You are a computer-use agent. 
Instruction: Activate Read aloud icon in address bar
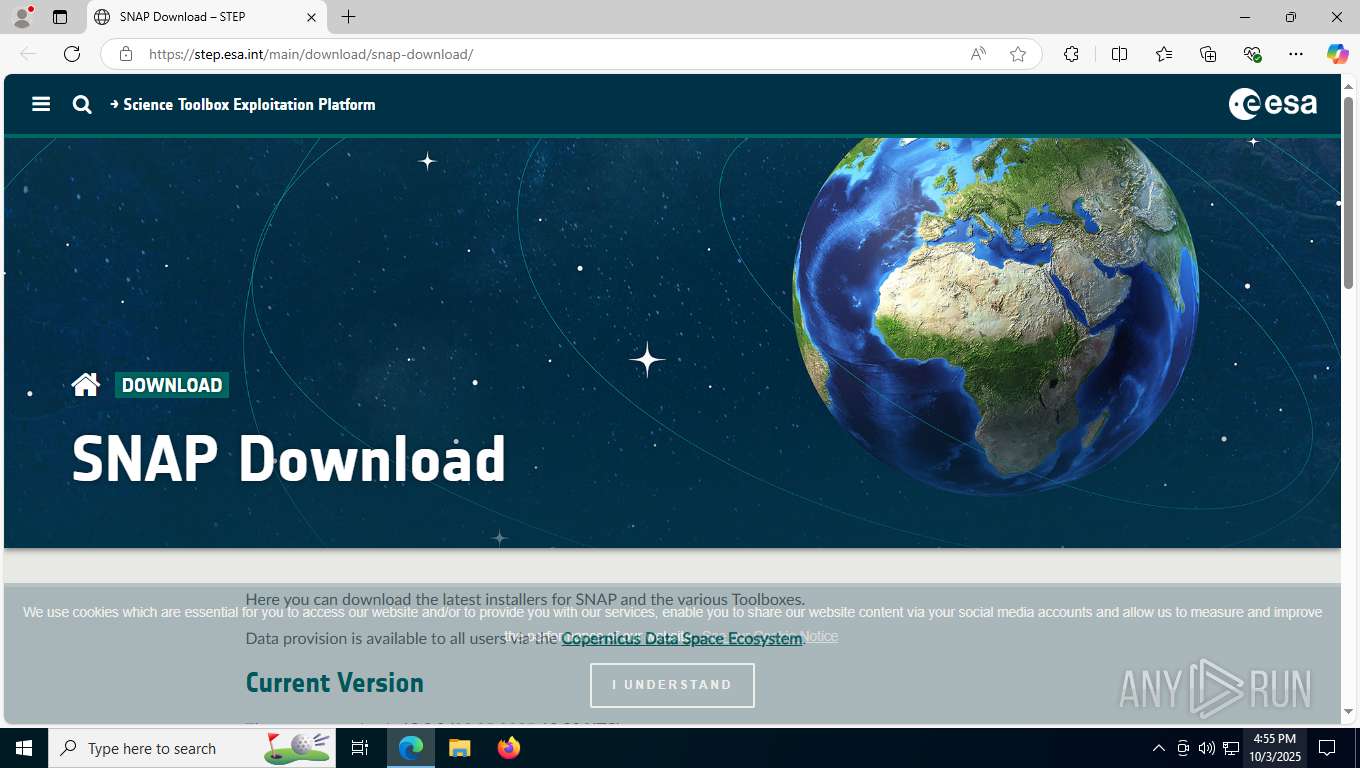[x=978, y=54]
